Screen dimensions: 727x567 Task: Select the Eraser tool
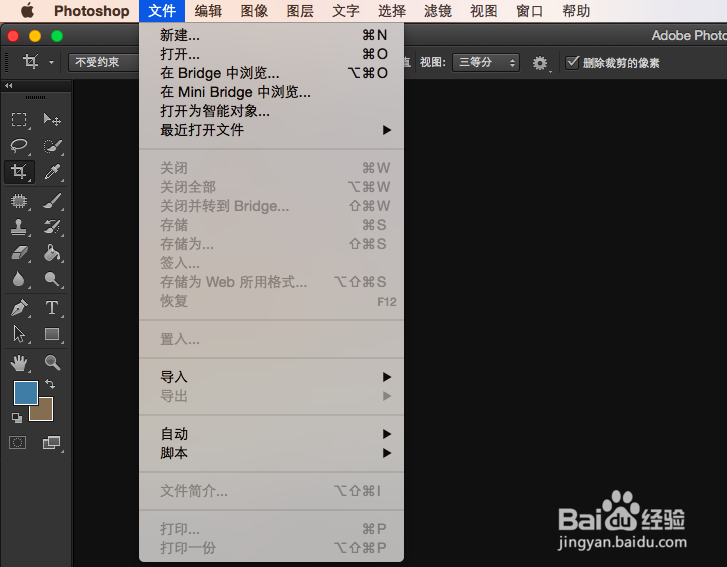click(19, 253)
